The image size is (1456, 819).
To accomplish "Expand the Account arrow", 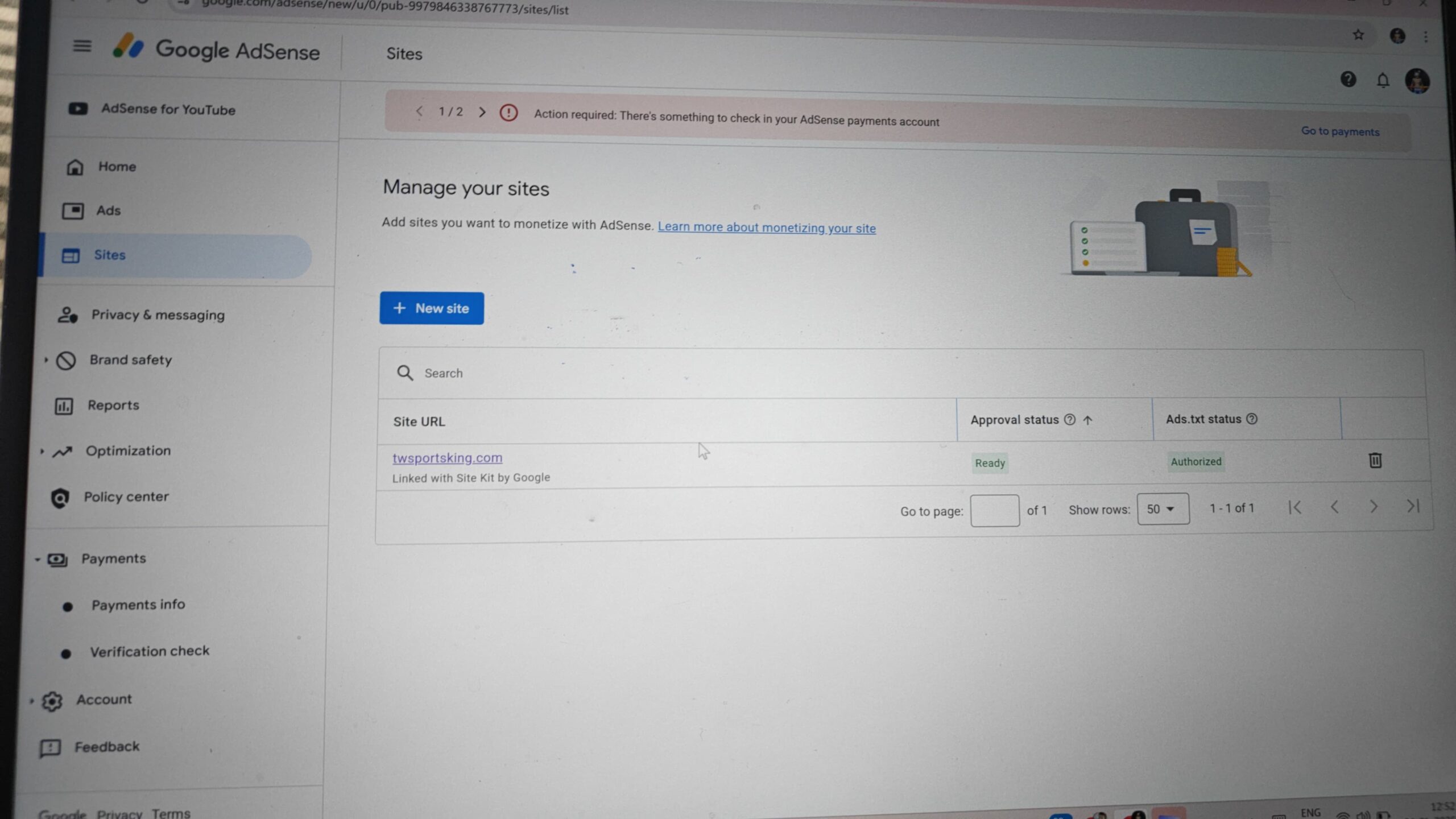I will coord(32,701).
